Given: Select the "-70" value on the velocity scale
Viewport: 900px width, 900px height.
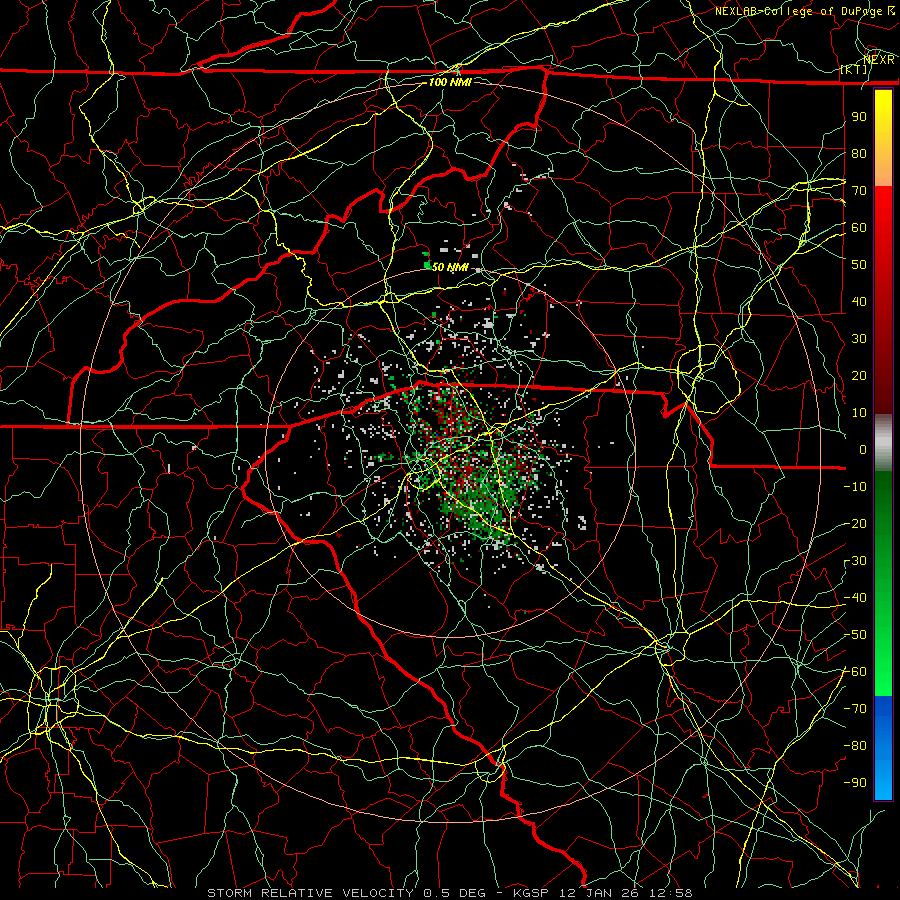Looking at the screenshot, I should click(855, 709).
